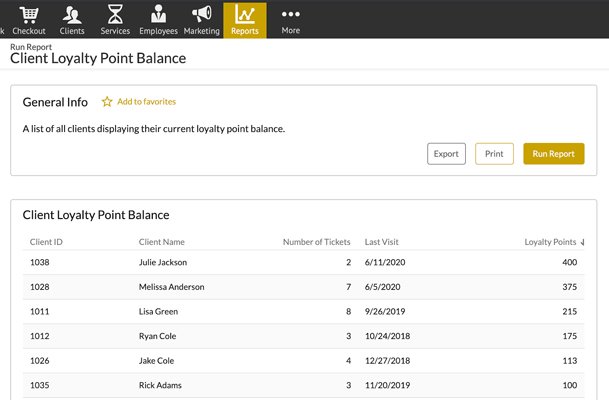Open the More ellipsis menu
This screenshot has width=609, height=400.
coord(291,15)
